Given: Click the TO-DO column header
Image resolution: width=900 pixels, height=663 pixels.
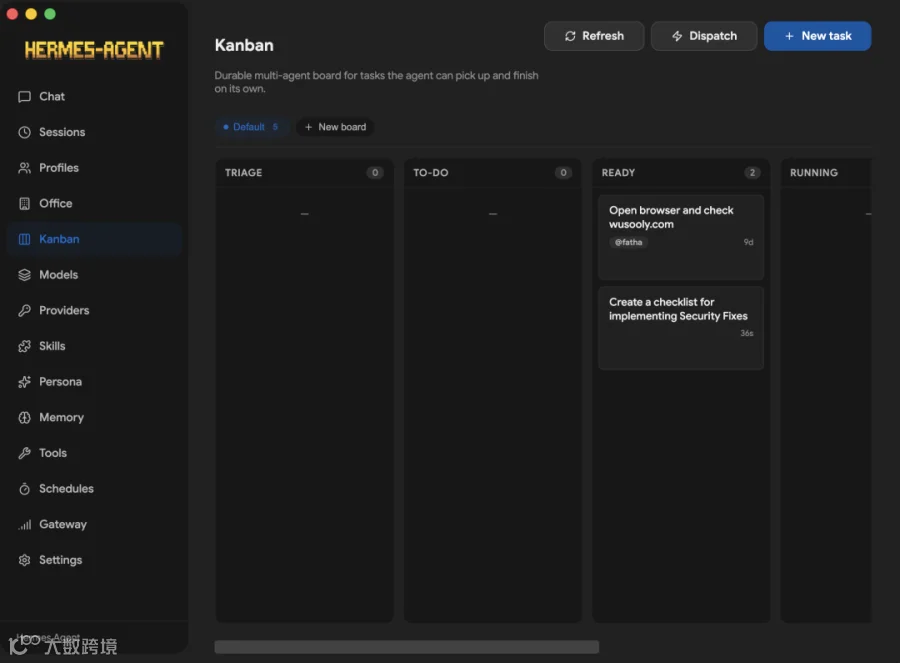Looking at the screenshot, I should tap(492, 173).
